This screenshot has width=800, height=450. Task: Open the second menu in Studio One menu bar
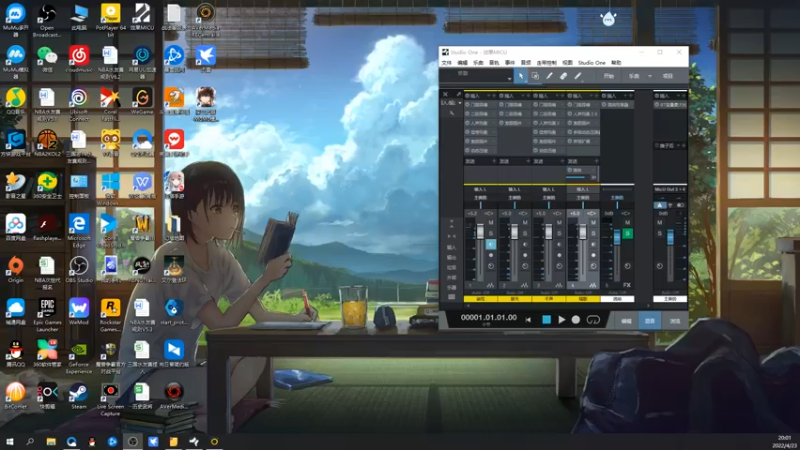pos(462,63)
